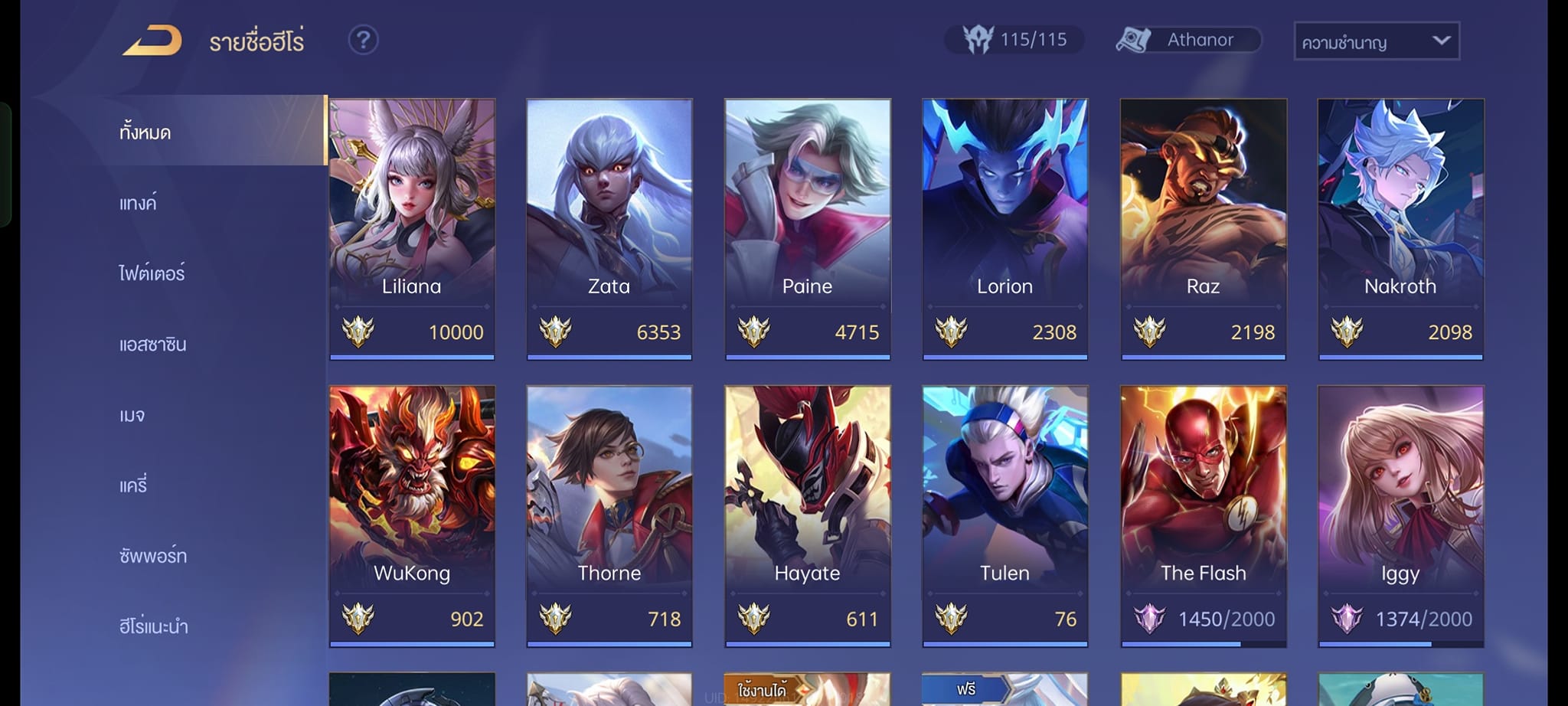
Task: Tap the golden back arrow icon
Action: [x=152, y=41]
